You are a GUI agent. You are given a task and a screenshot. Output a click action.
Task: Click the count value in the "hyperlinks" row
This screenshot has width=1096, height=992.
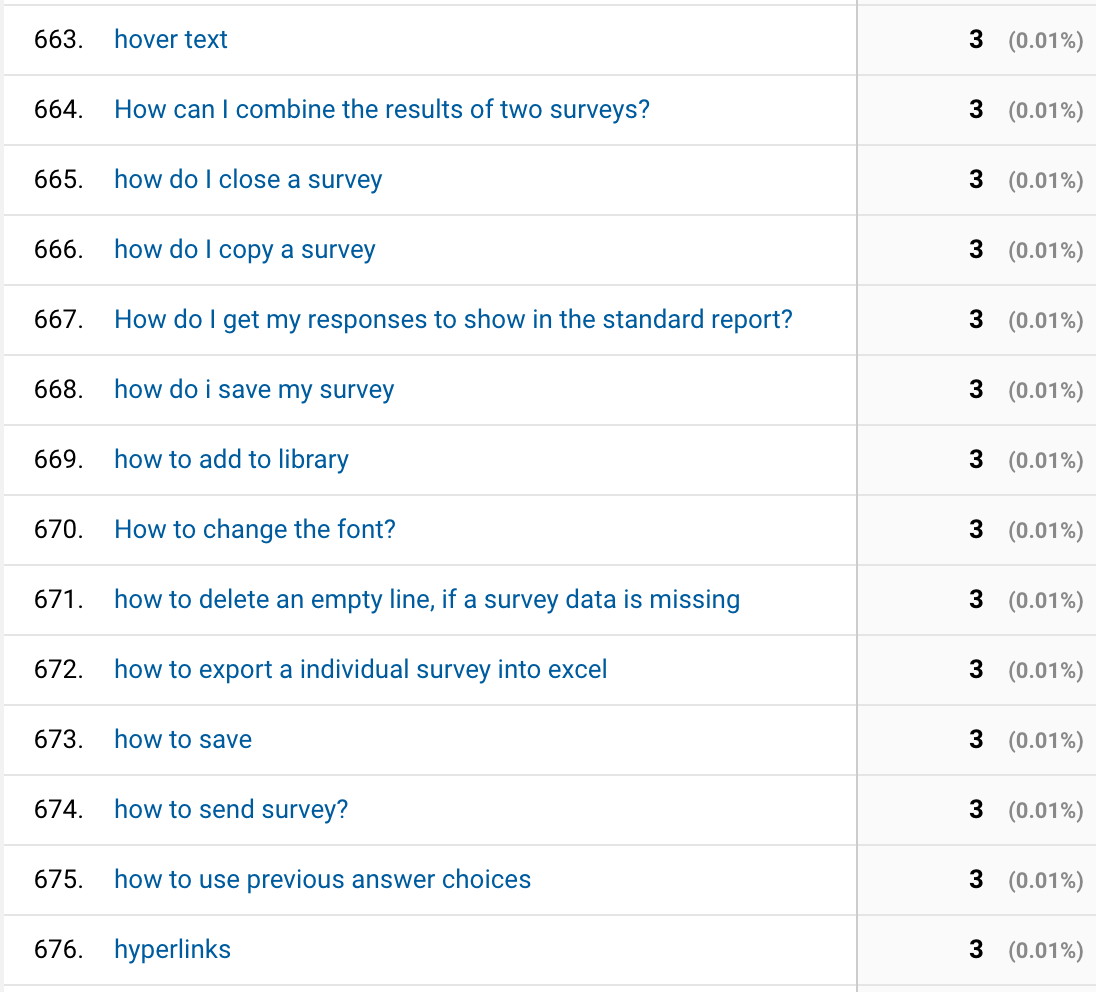click(976, 950)
